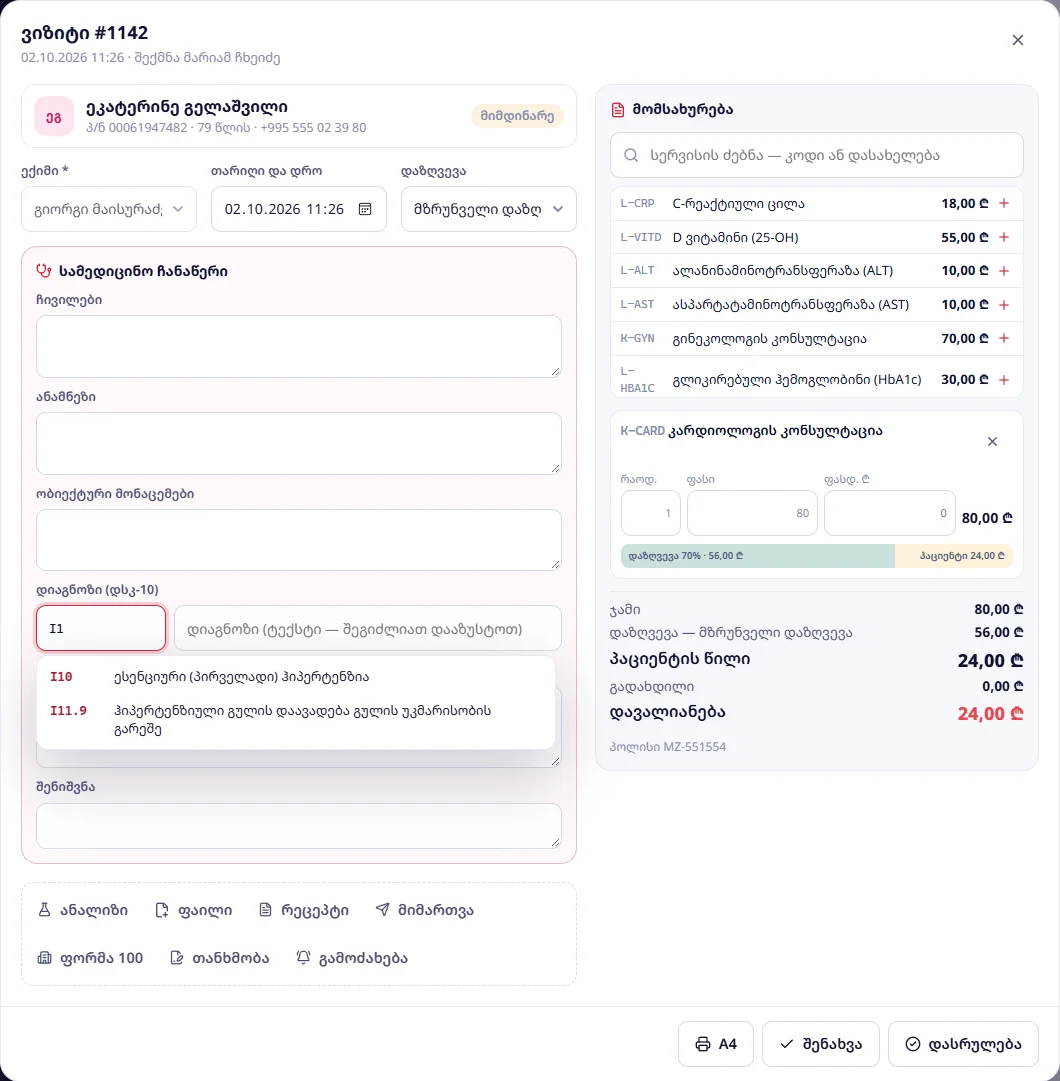Select diagnosis I10 ესენციური ჰიპერტენზია

[x=296, y=677]
